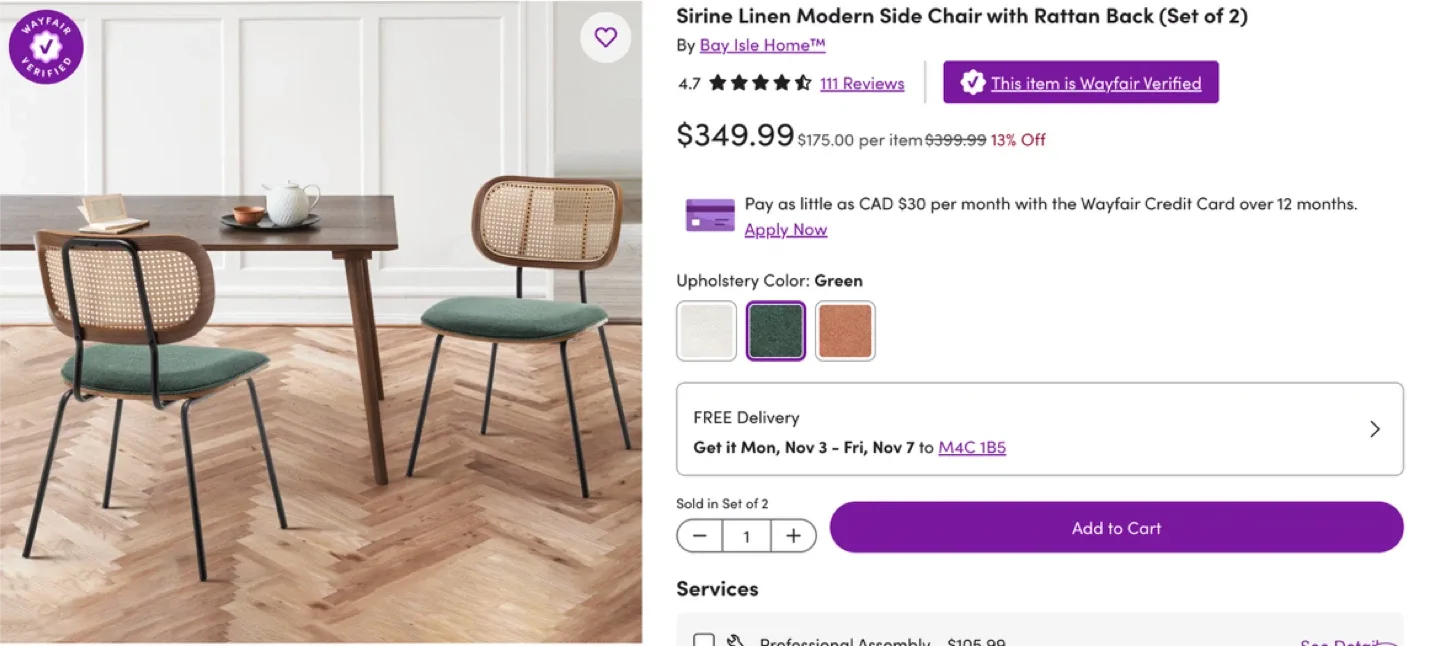The width and height of the screenshot is (1440, 646).
Task: Select the orange upholstery color option
Action: [x=845, y=330]
